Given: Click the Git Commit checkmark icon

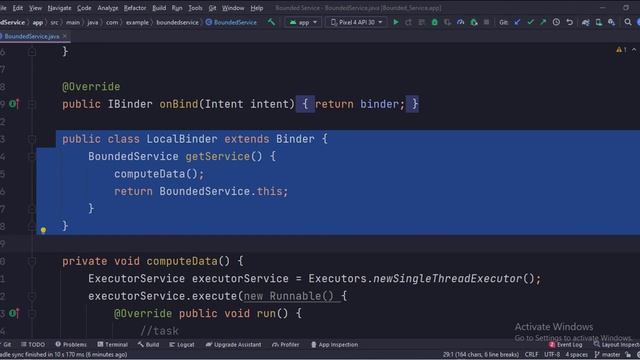Looking at the screenshot, I should 530,22.
